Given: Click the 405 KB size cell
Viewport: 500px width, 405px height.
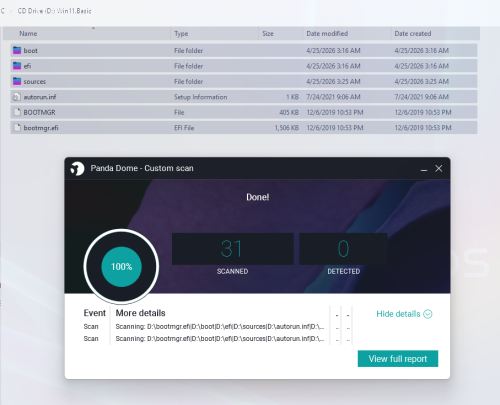Looking at the screenshot, I should 289,112.
